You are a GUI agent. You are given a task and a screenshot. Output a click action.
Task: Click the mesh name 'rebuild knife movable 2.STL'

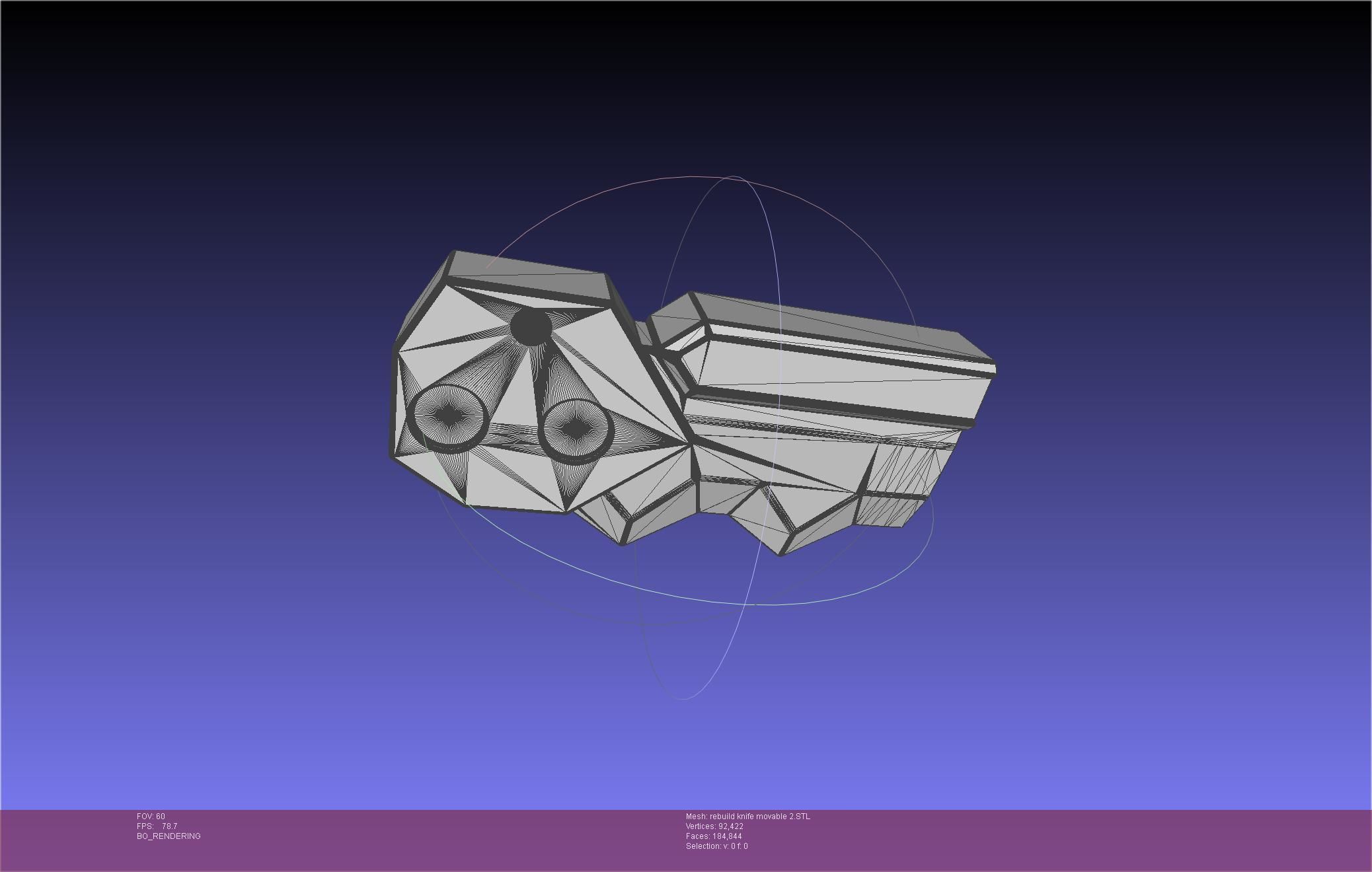point(760,817)
